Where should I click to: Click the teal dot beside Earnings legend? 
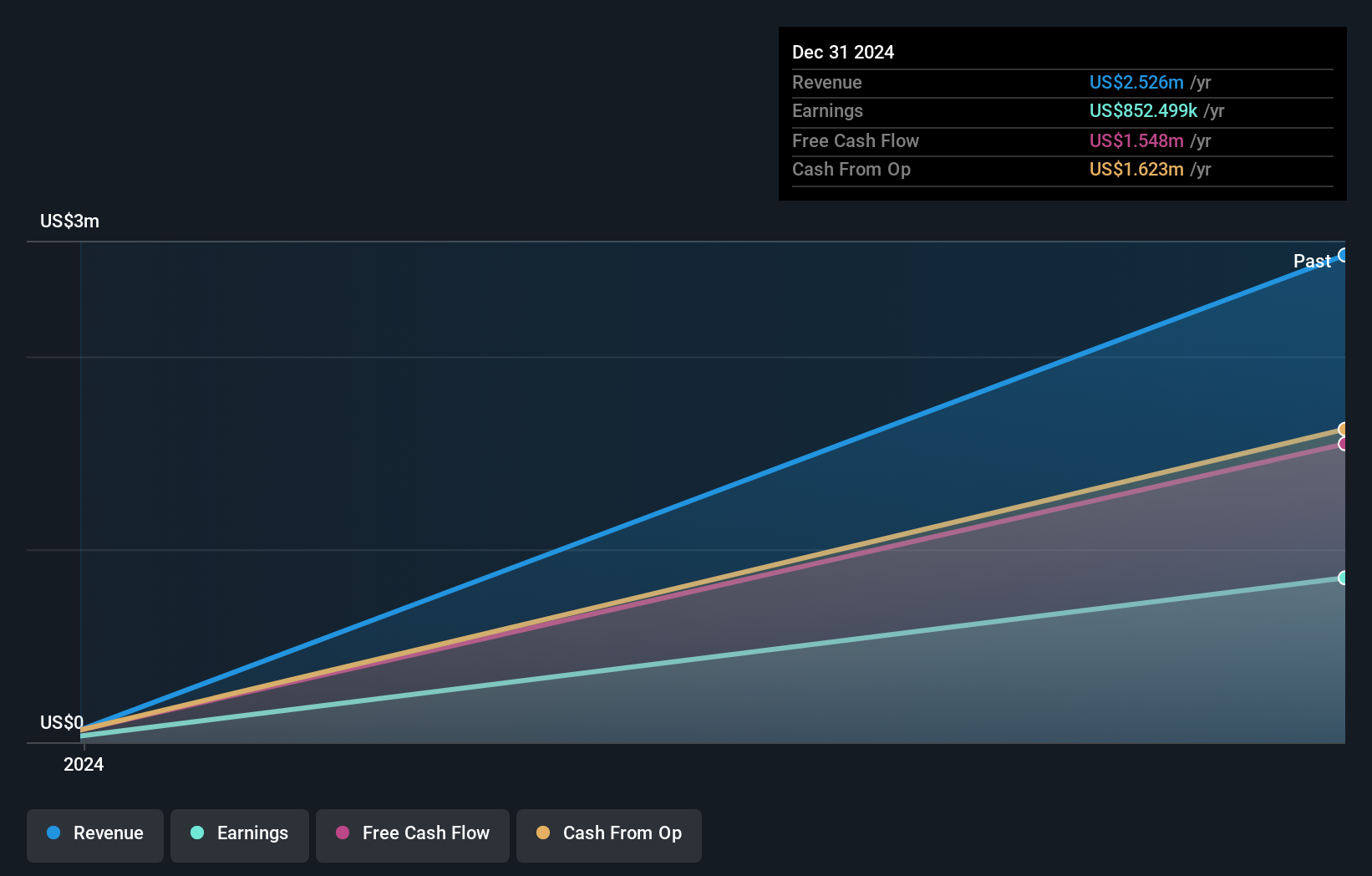tap(197, 833)
